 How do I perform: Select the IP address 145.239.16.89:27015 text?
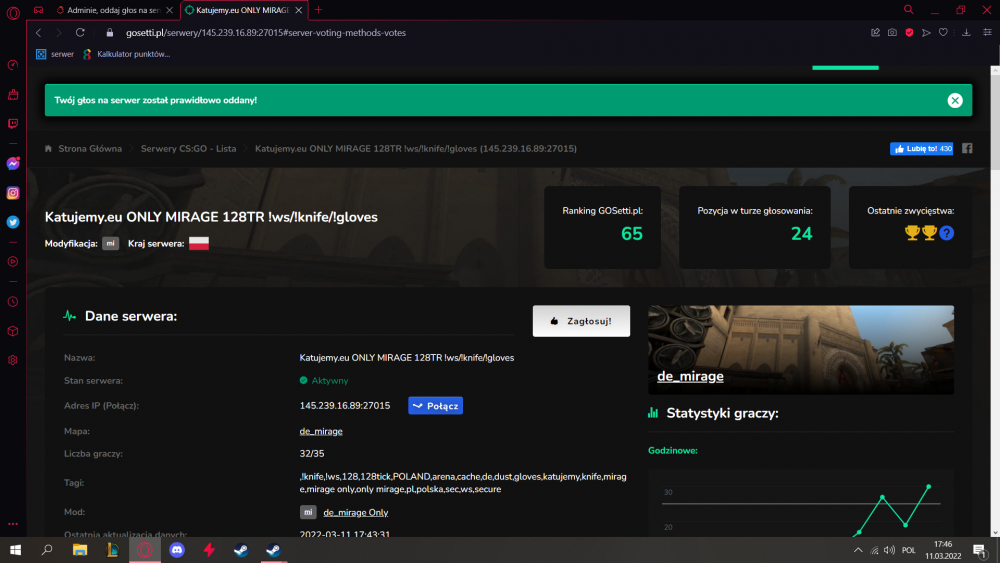click(x=345, y=406)
